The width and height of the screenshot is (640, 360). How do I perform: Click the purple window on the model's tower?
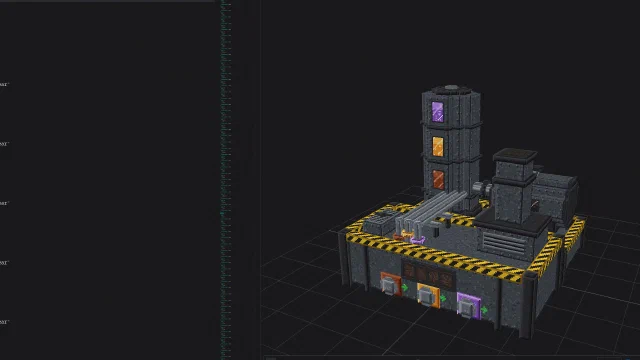point(437,111)
